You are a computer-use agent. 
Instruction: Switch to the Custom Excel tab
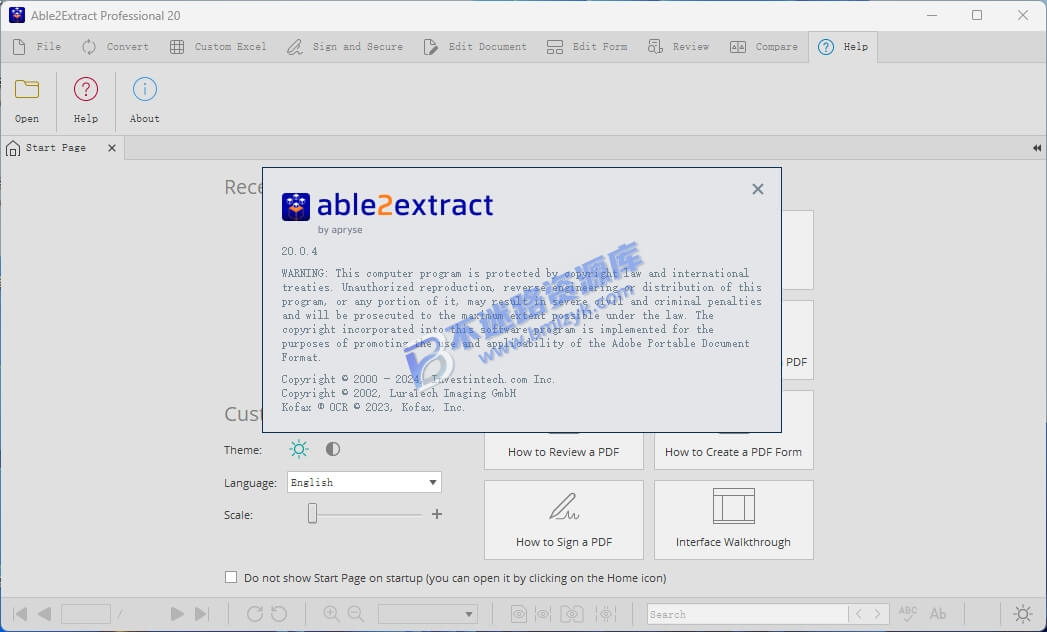click(x=218, y=47)
